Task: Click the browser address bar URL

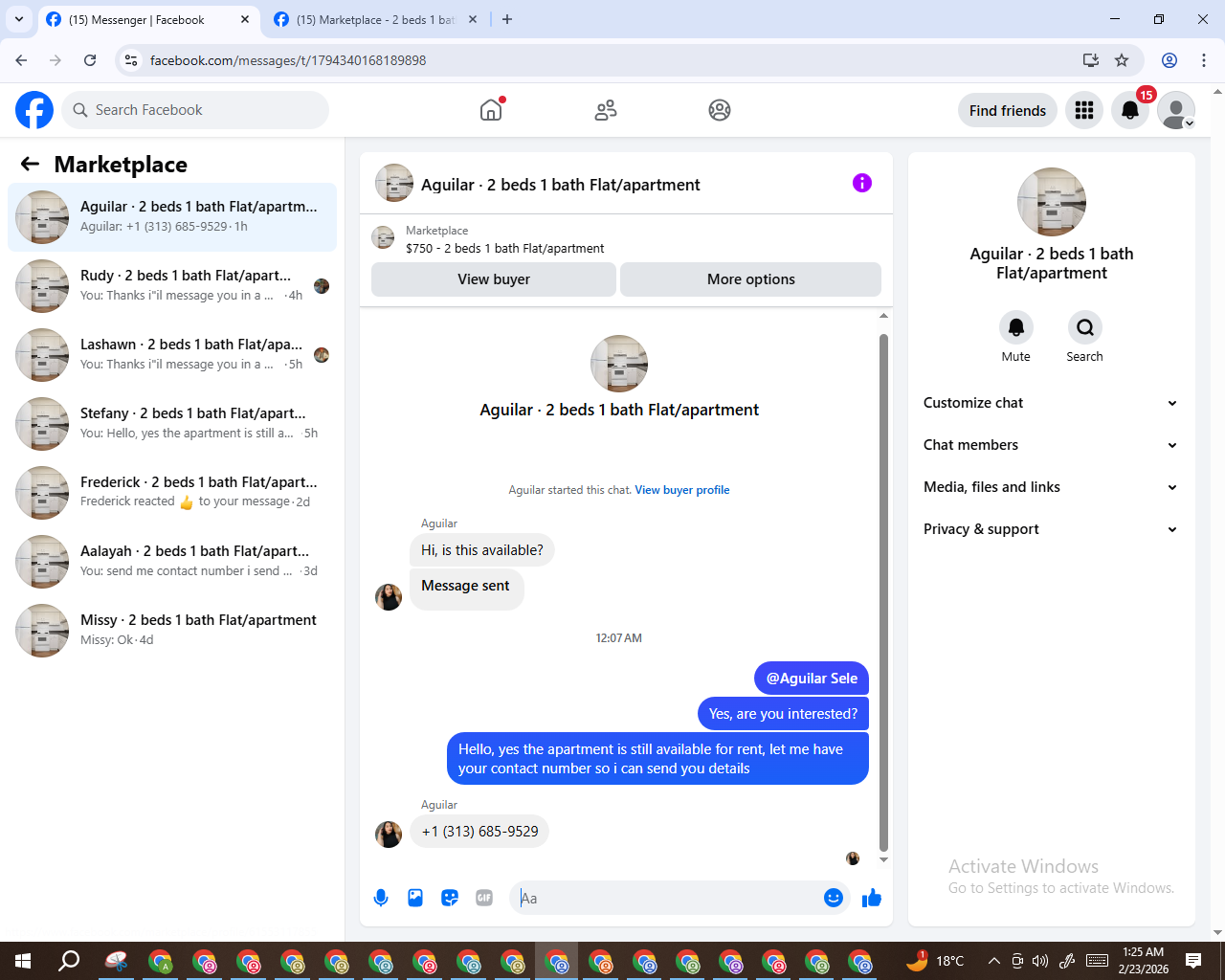Action: [288, 60]
